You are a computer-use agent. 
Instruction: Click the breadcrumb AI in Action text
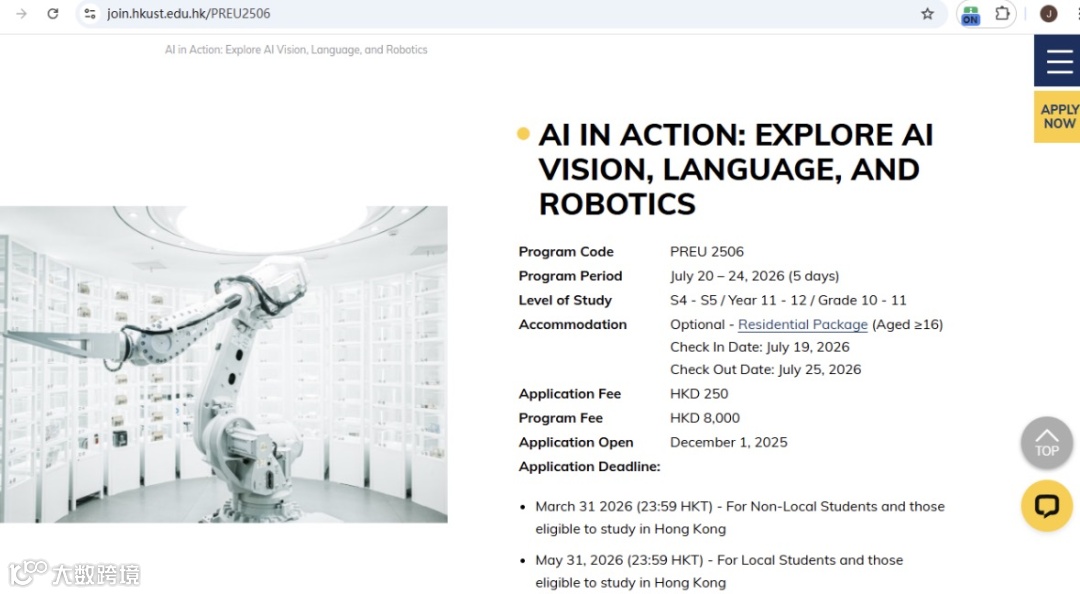pos(296,50)
